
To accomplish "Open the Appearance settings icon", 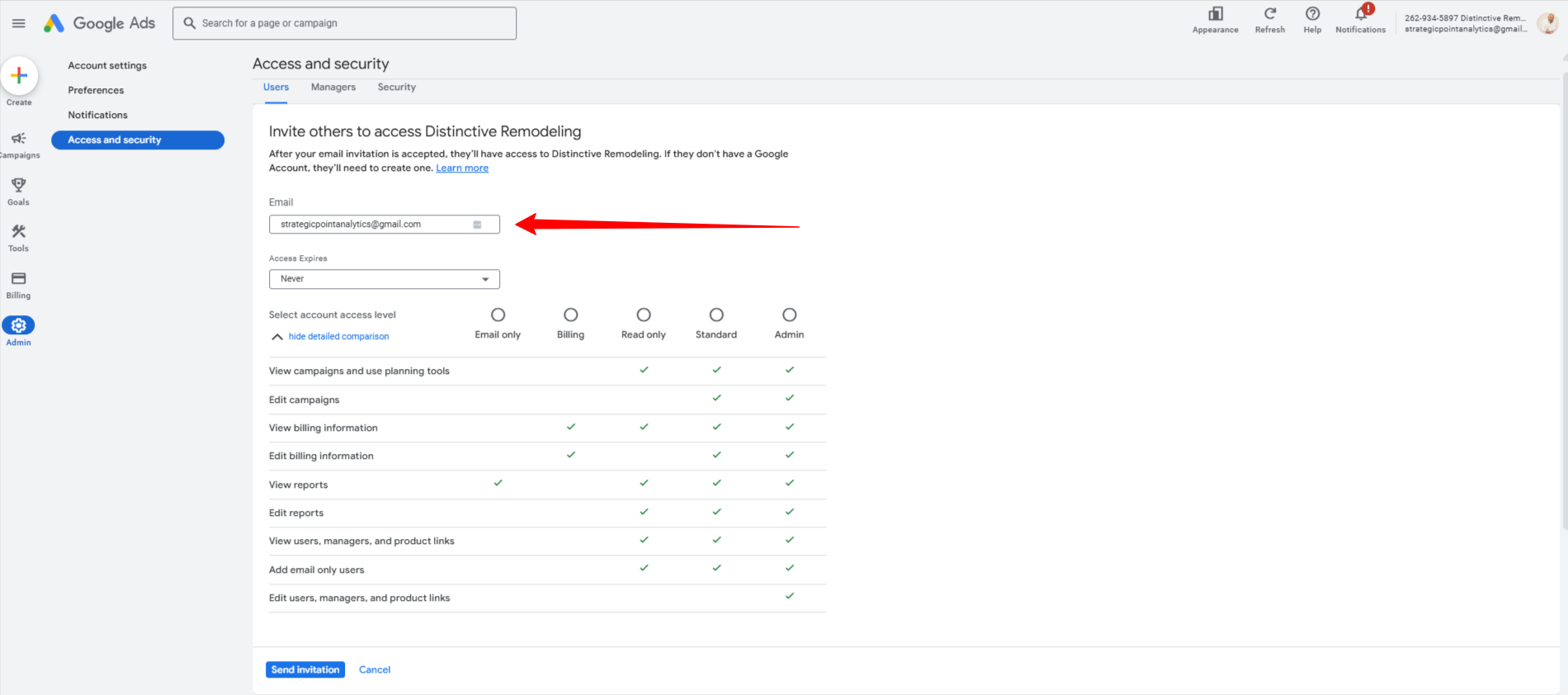I will click(1216, 14).
